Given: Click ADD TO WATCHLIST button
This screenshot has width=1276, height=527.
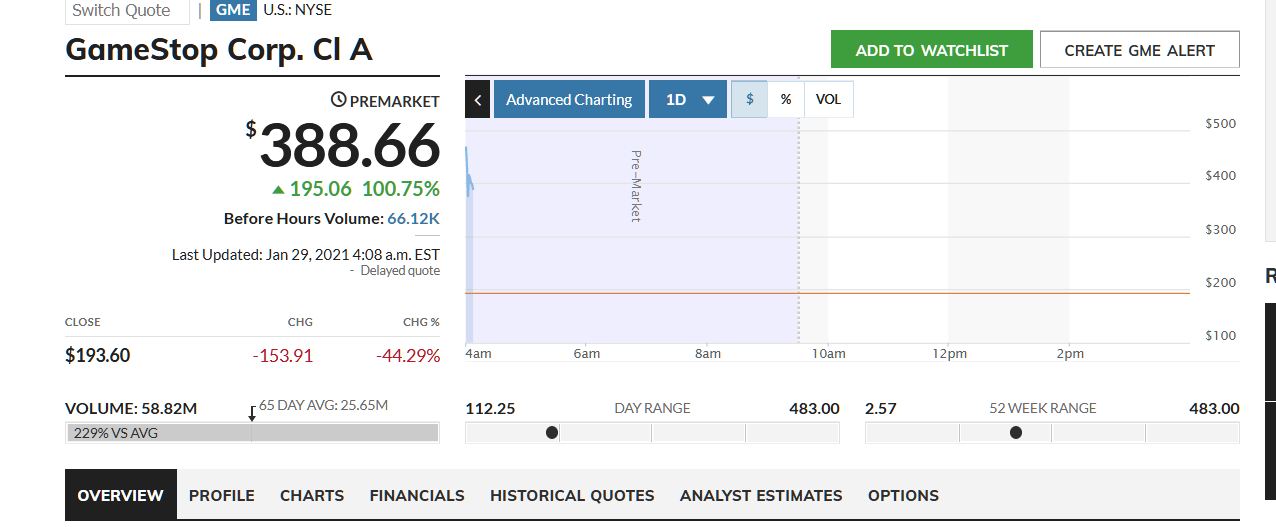Looking at the screenshot, I should [x=932, y=50].
